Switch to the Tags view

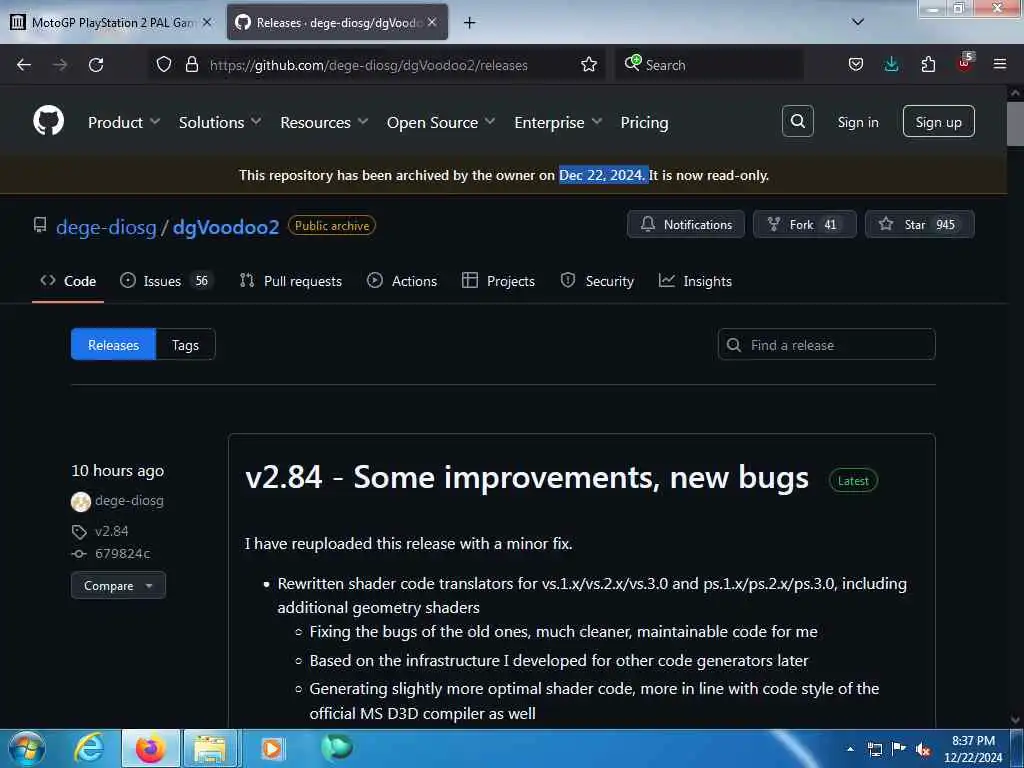pos(185,344)
